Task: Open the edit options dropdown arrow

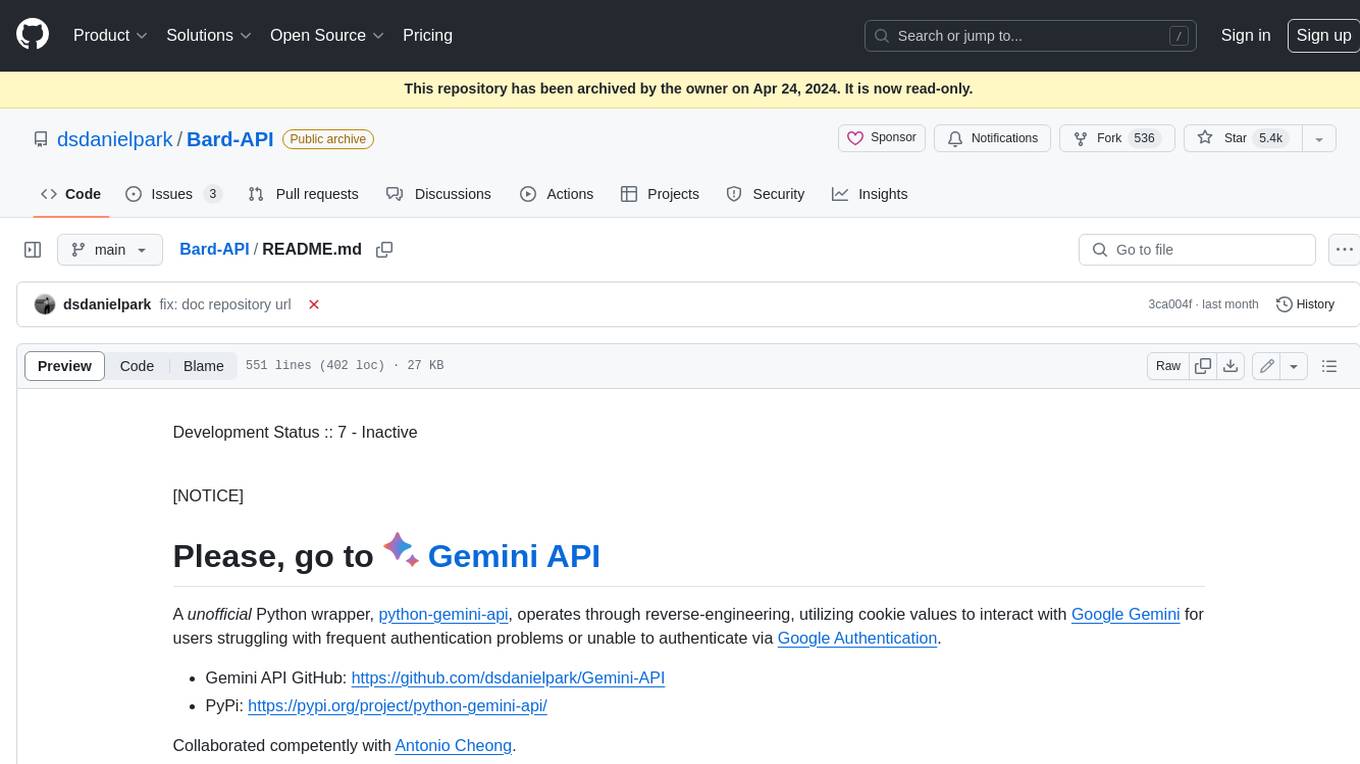Action: [x=1294, y=366]
